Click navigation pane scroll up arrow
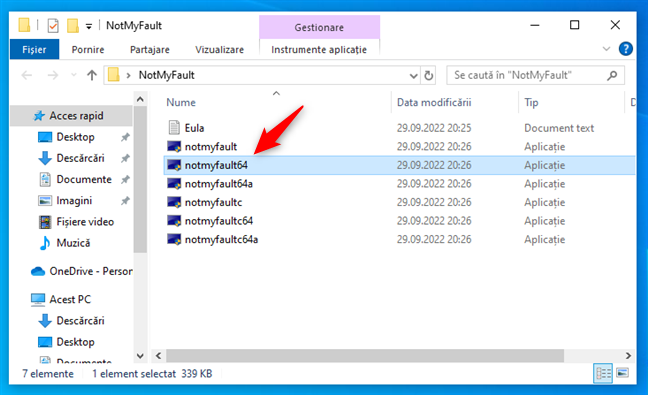The height and width of the screenshot is (395, 648). click(140, 100)
